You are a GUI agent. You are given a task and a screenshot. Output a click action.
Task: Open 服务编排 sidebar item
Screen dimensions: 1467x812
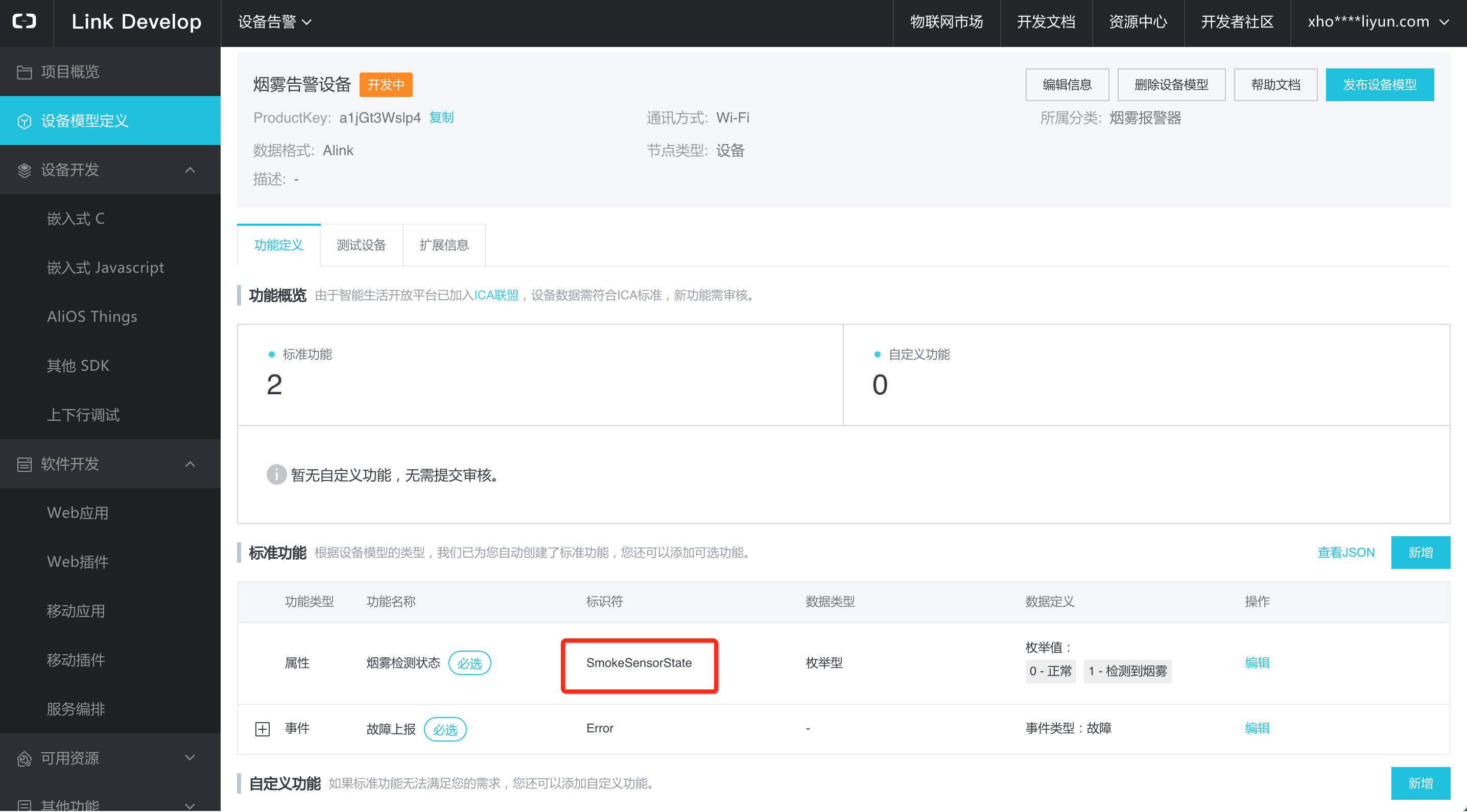click(x=110, y=709)
